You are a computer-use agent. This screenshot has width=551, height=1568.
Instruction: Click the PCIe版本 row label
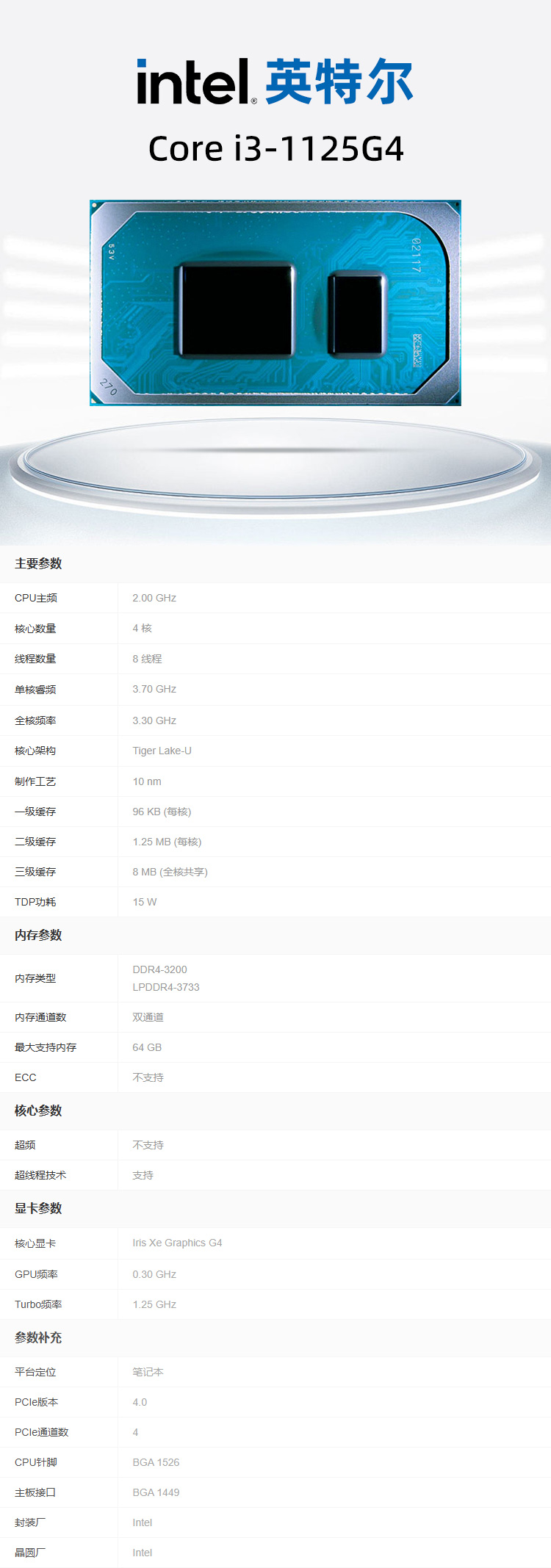pyautogui.click(x=36, y=1402)
